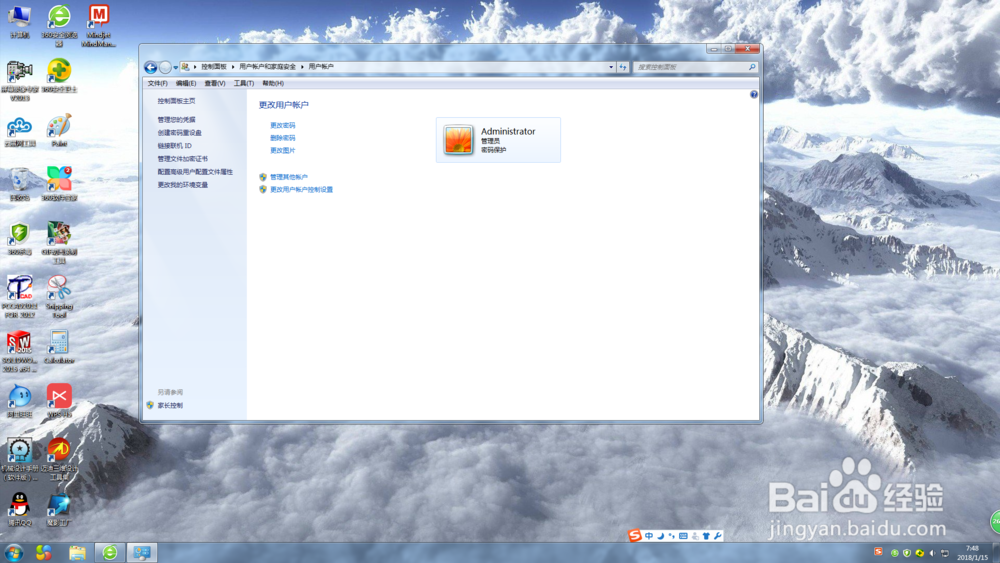Viewport: 1000px width, 563px height.
Task: Click the red T CAD desktop icon
Action: pyautogui.click(x=20, y=297)
